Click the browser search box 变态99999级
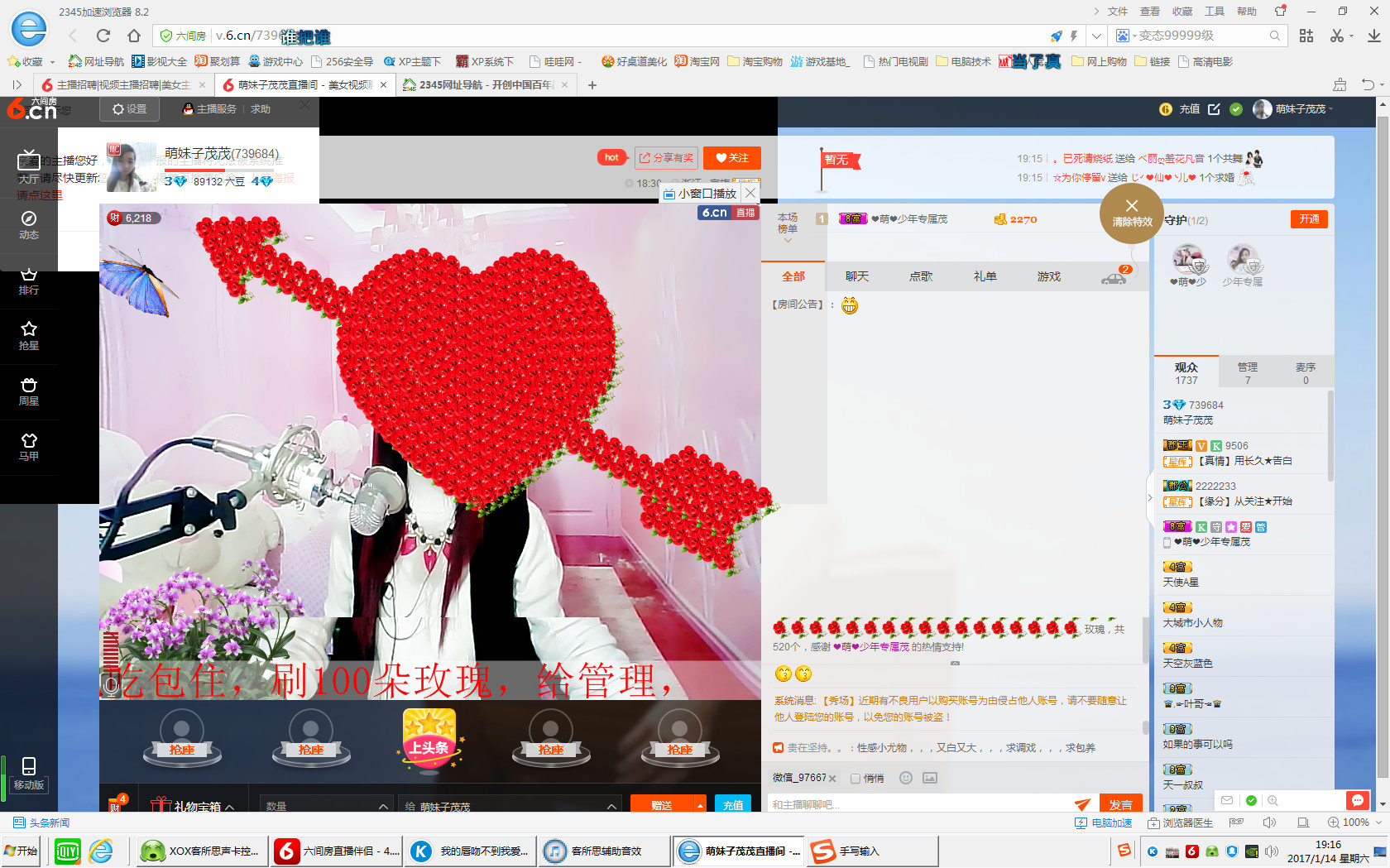 pyautogui.click(x=1197, y=36)
